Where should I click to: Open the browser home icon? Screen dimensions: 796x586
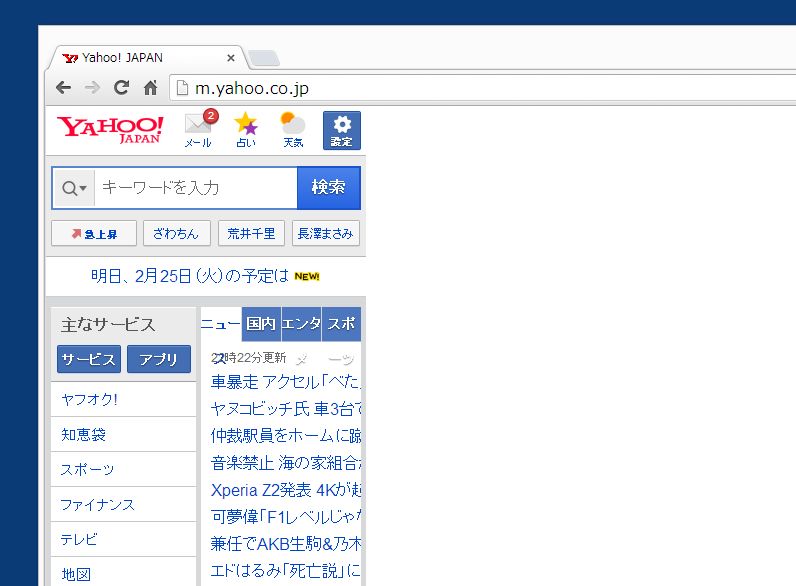click(x=150, y=88)
